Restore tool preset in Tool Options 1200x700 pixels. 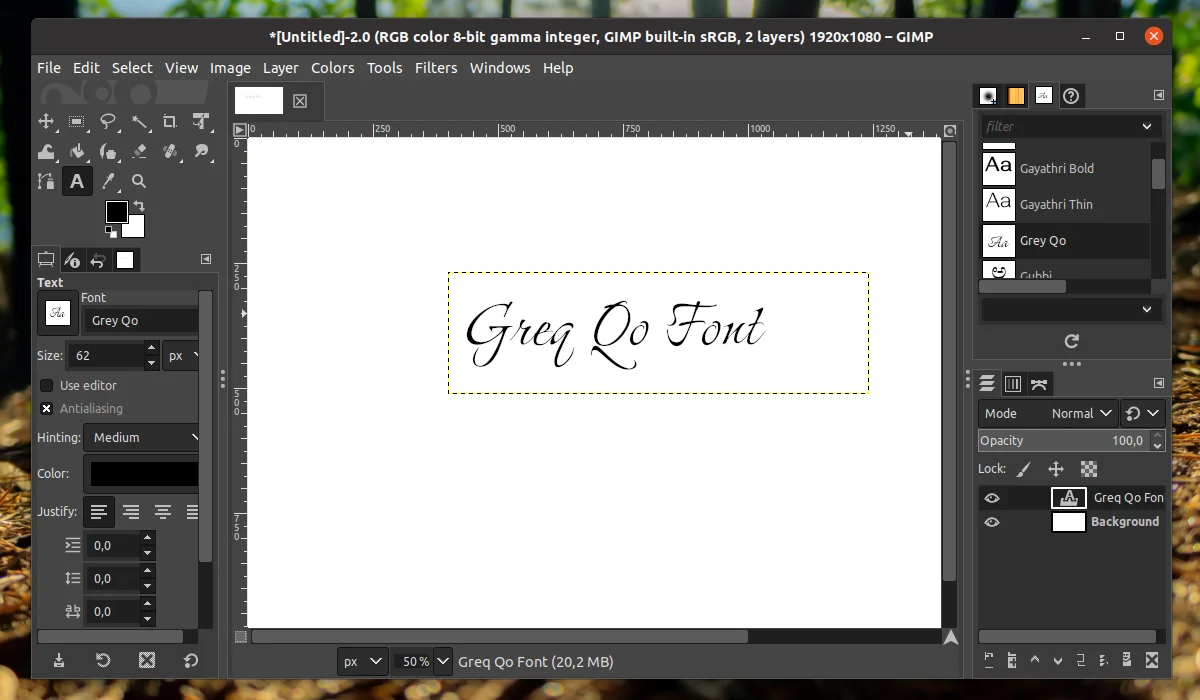pyautogui.click(x=102, y=660)
